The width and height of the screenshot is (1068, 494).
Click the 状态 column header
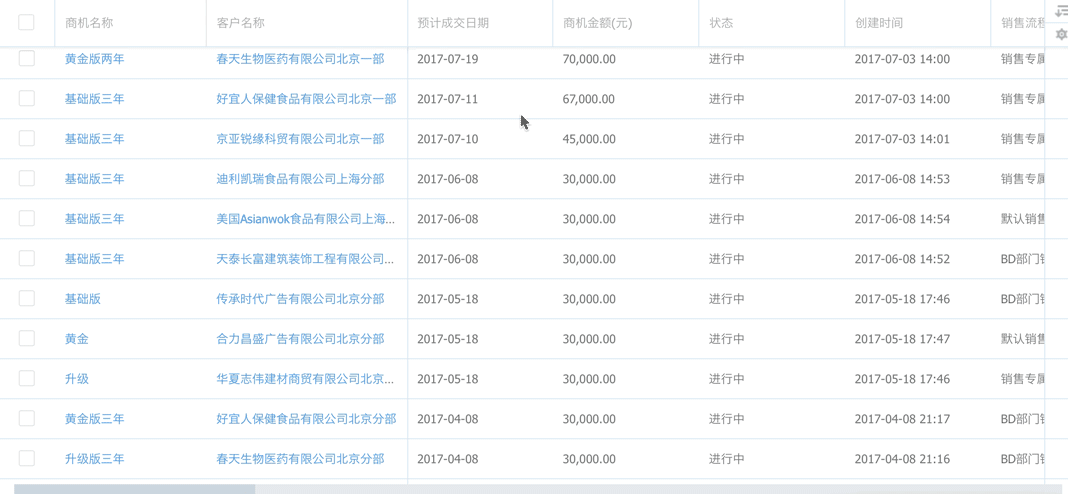721,22
